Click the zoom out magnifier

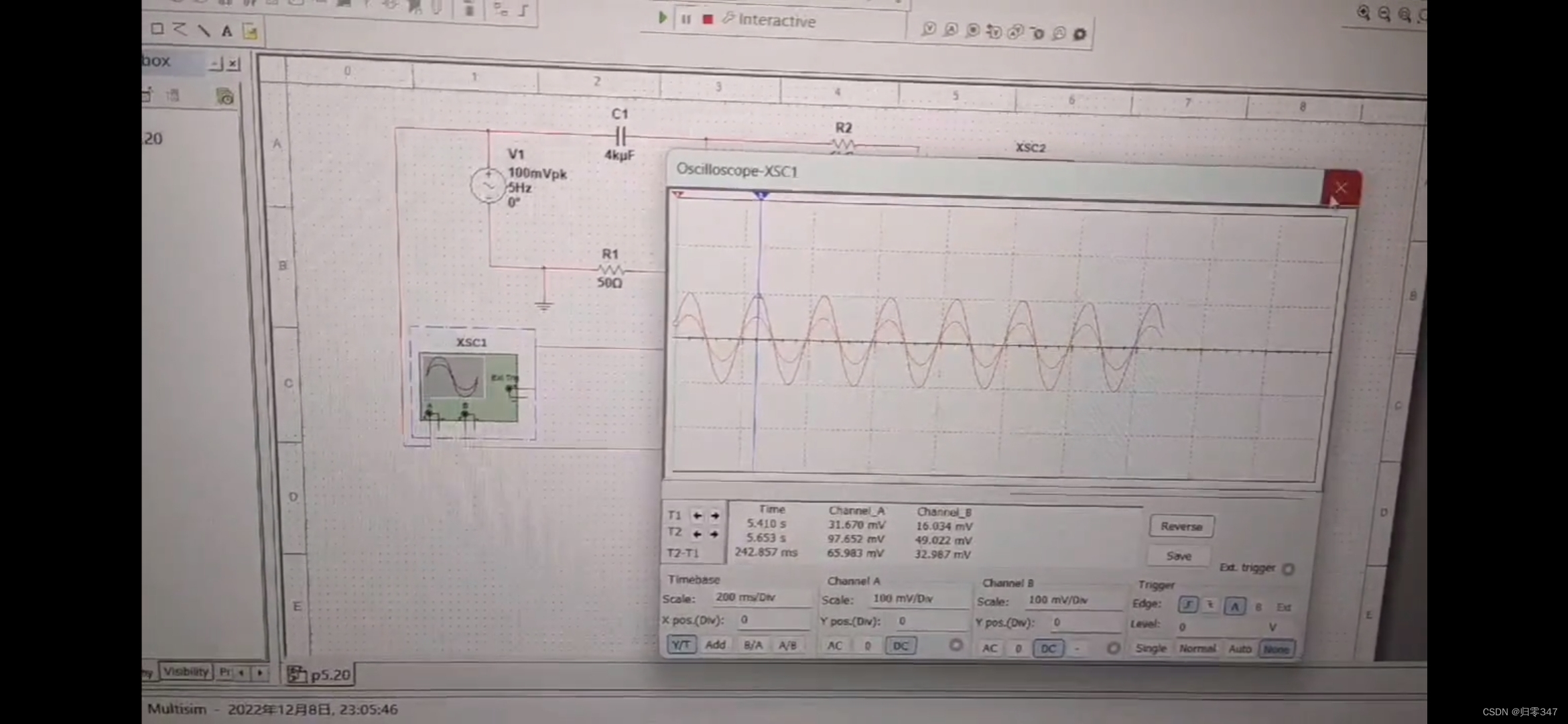(1384, 13)
